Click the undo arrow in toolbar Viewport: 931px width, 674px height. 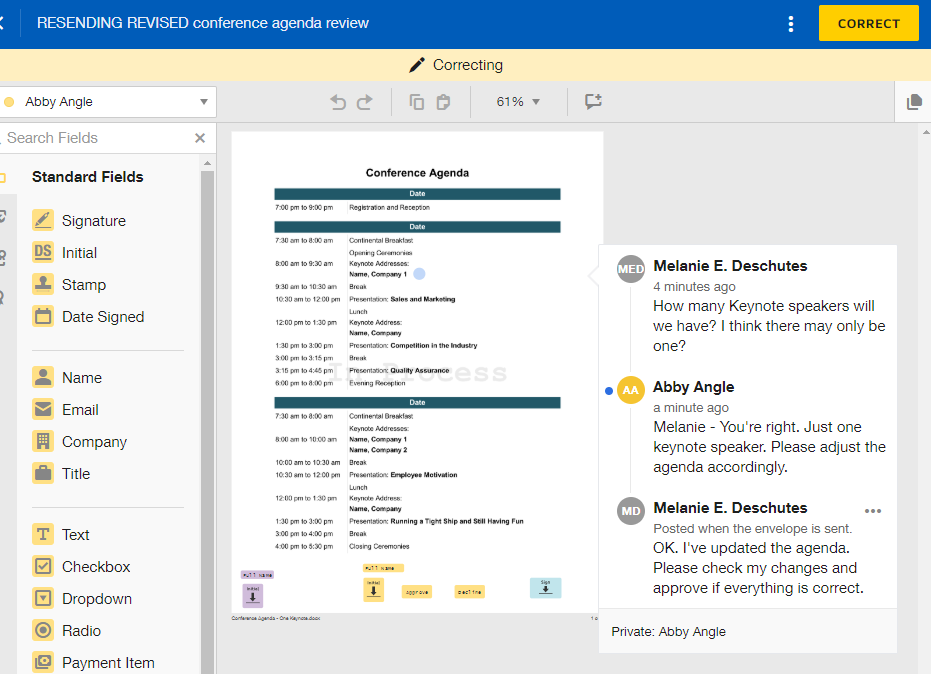click(x=338, y=102)
